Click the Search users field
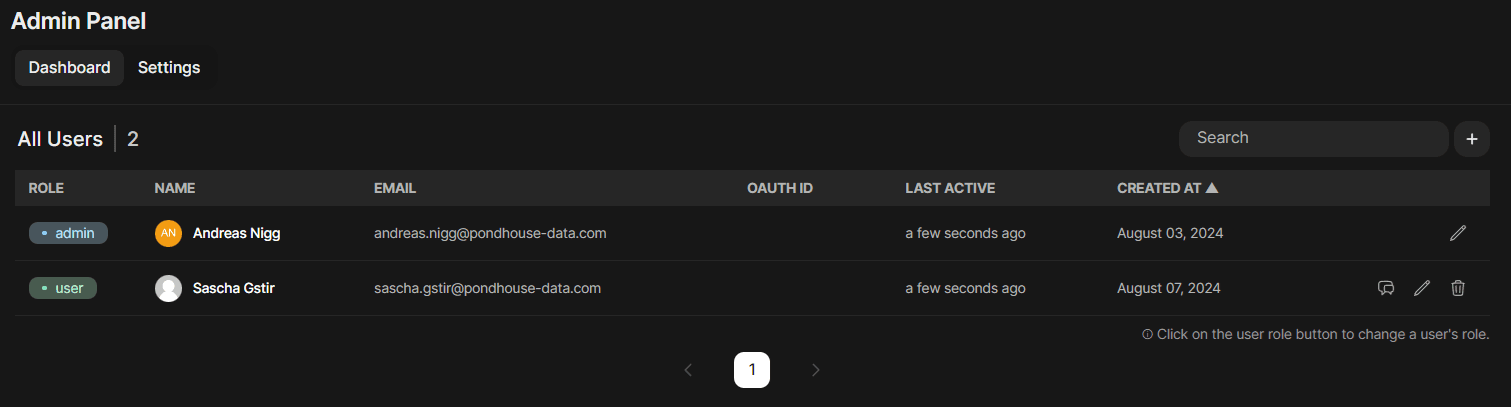 coord(1313,138)
